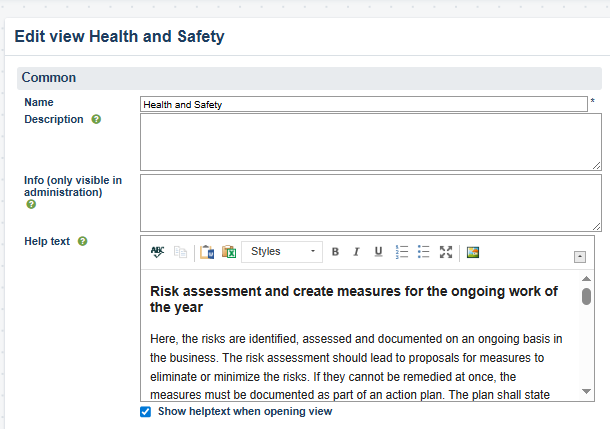Screen dimensions: 610x429
Task: Click the Paste from Word icon
Action: tap(207, 252)
